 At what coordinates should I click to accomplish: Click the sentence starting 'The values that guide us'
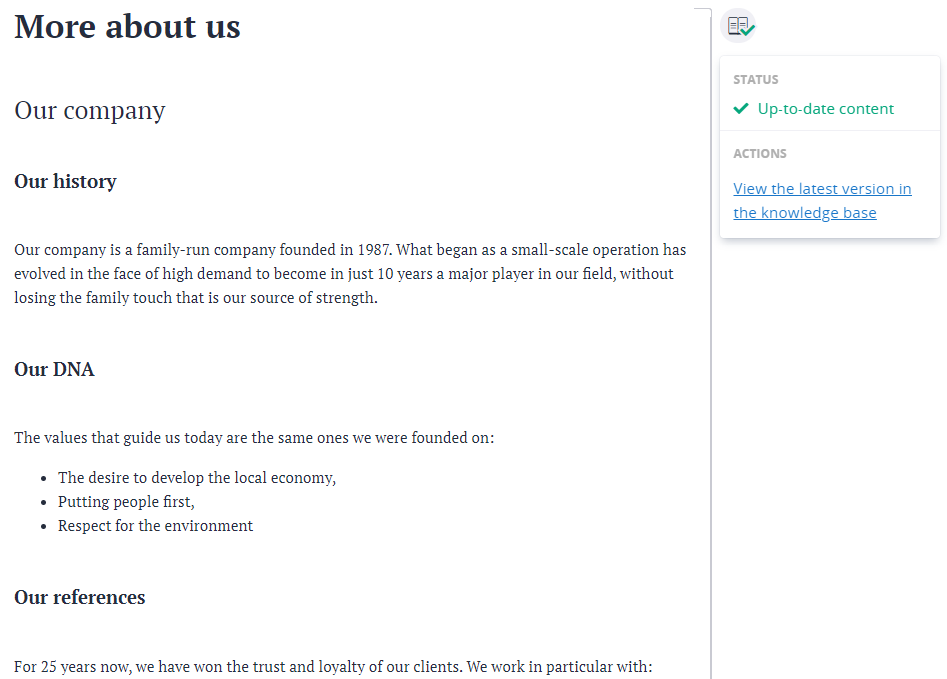(254, 438)
